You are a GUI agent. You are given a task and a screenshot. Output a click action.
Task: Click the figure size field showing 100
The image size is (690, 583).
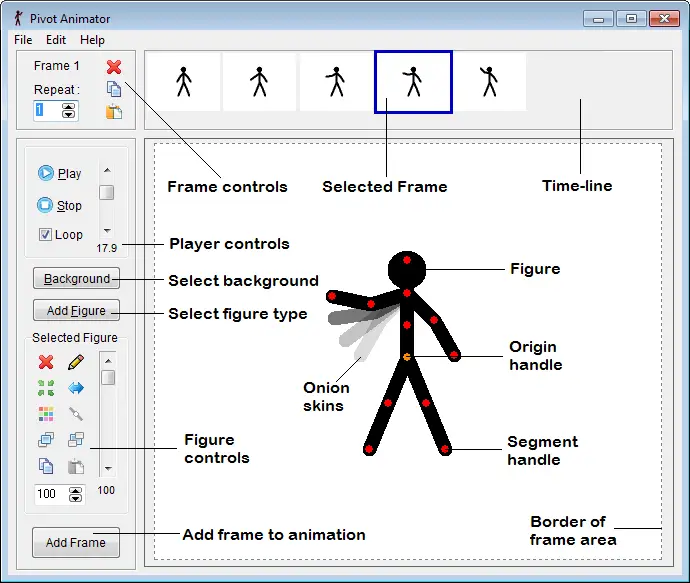click(x=51, y=494)
